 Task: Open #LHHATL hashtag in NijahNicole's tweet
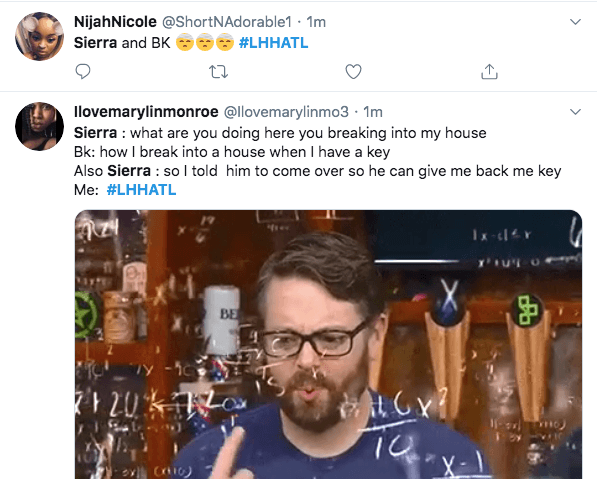pyautogui.click(x=273, y=43)
